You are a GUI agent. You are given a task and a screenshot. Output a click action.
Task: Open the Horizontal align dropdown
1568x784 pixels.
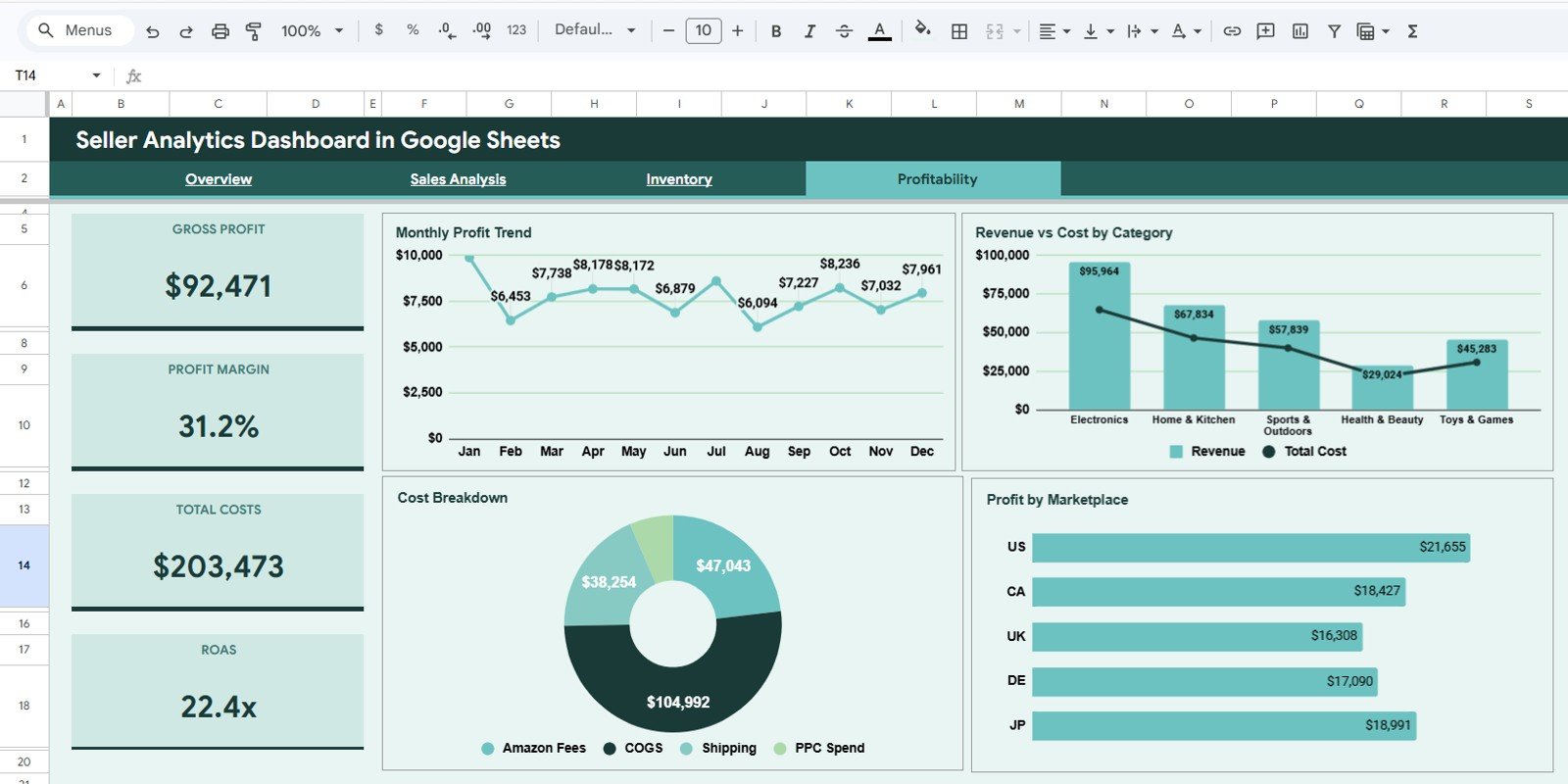[x=1053, y=31]
